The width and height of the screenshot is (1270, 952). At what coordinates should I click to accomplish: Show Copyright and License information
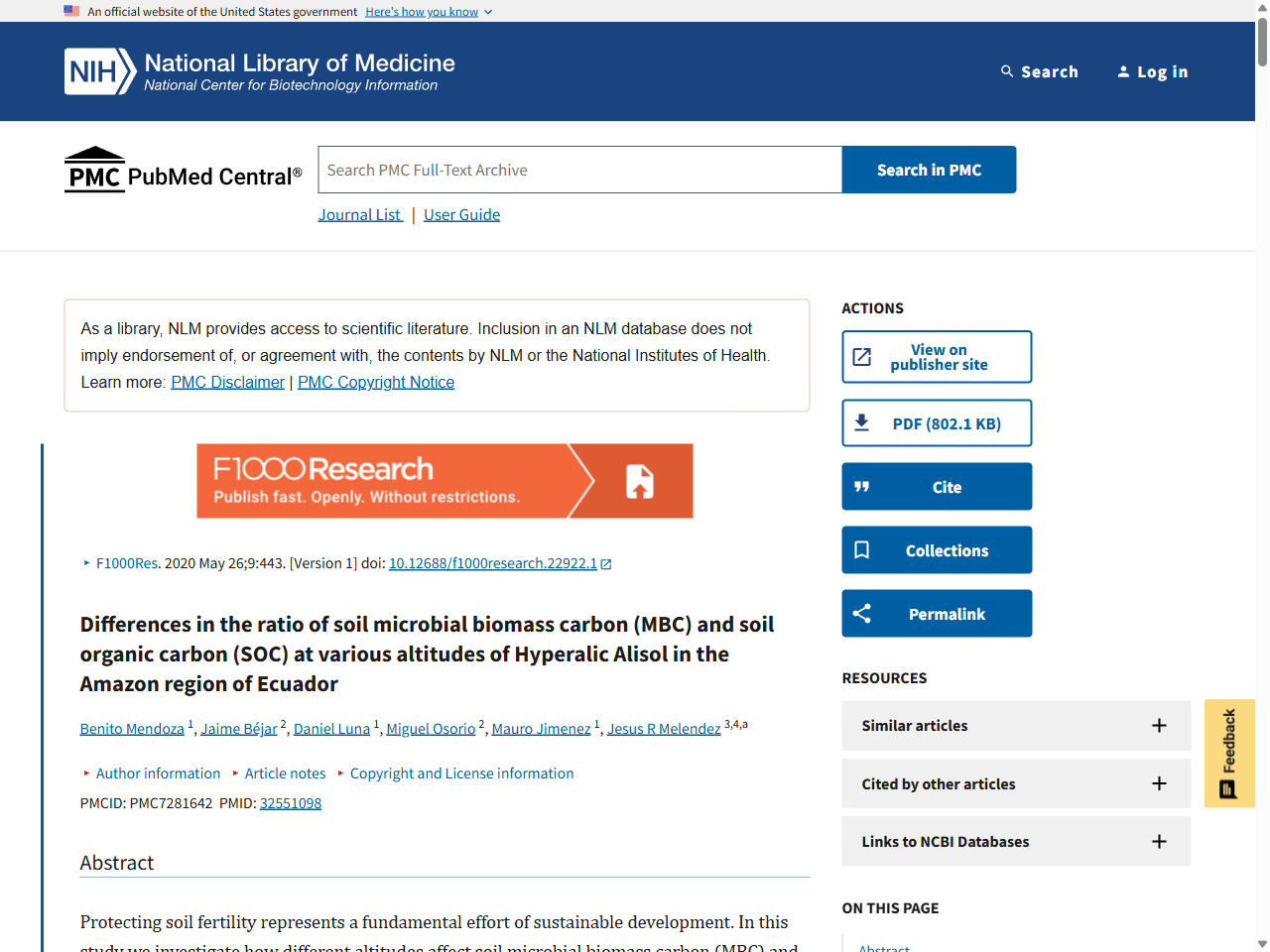460,773
